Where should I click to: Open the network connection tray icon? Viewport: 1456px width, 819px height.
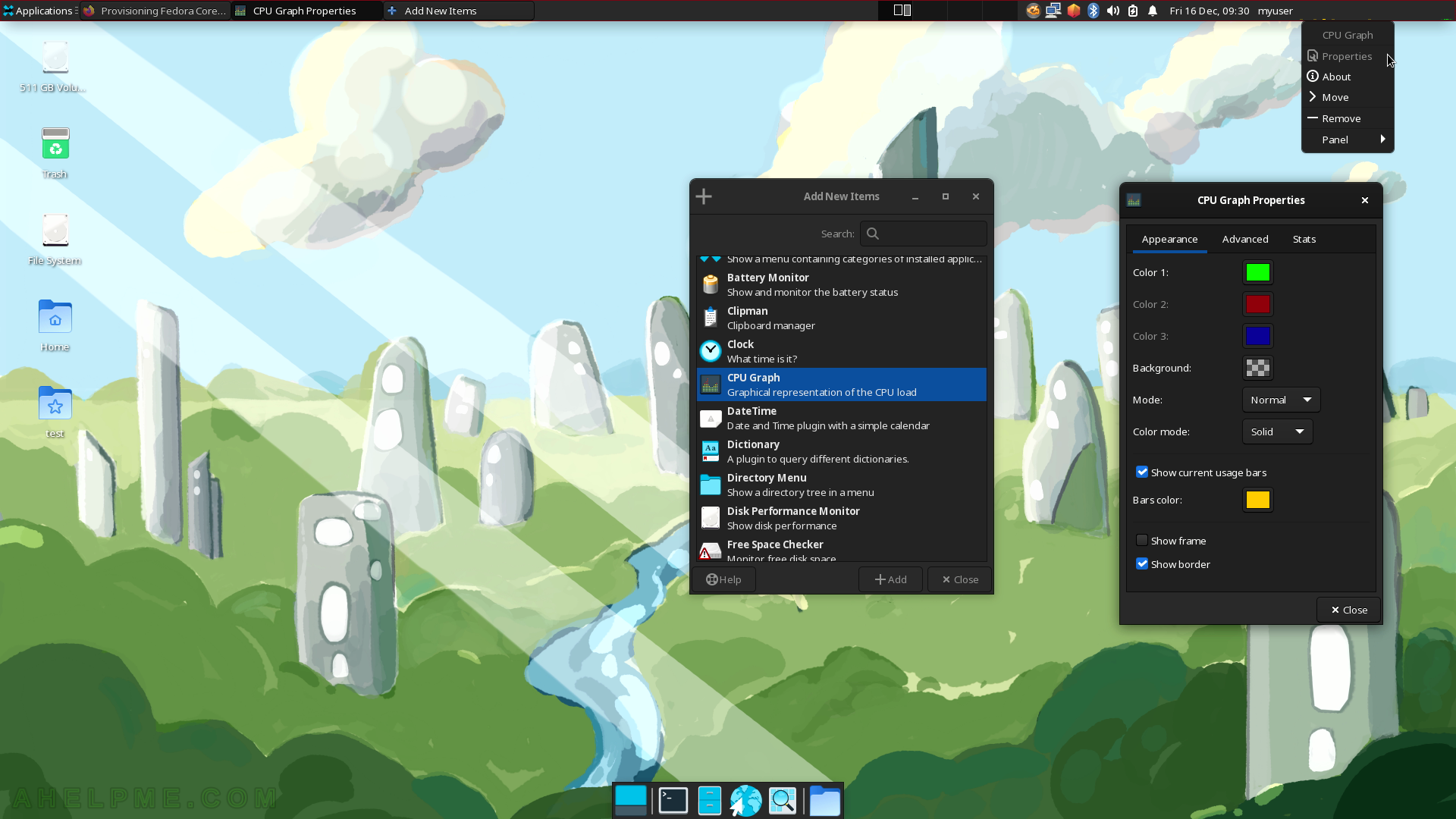(x=1053, y=11)
